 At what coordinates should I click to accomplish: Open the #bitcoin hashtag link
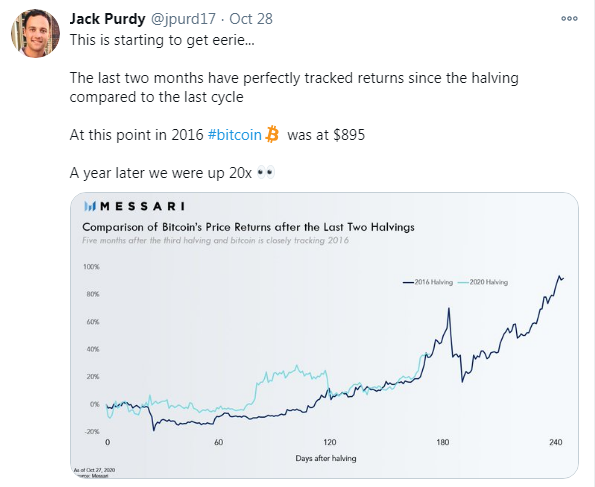[235, 135]
